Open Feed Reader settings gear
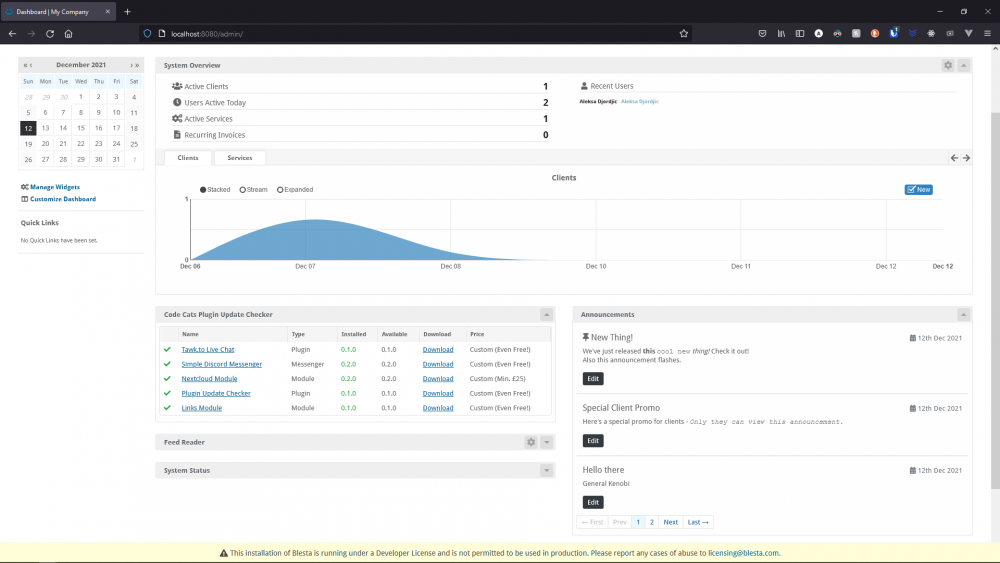The width and height of the screenshot is (1000, 563). pos(531,442)
